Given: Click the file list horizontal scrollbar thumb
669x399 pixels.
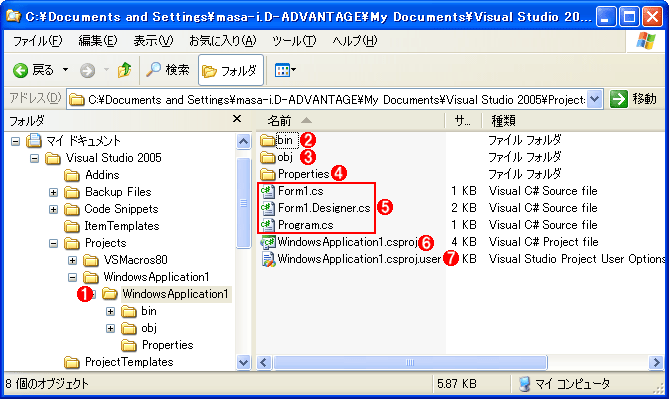Looking at the screenshot, I should [410, 363].
